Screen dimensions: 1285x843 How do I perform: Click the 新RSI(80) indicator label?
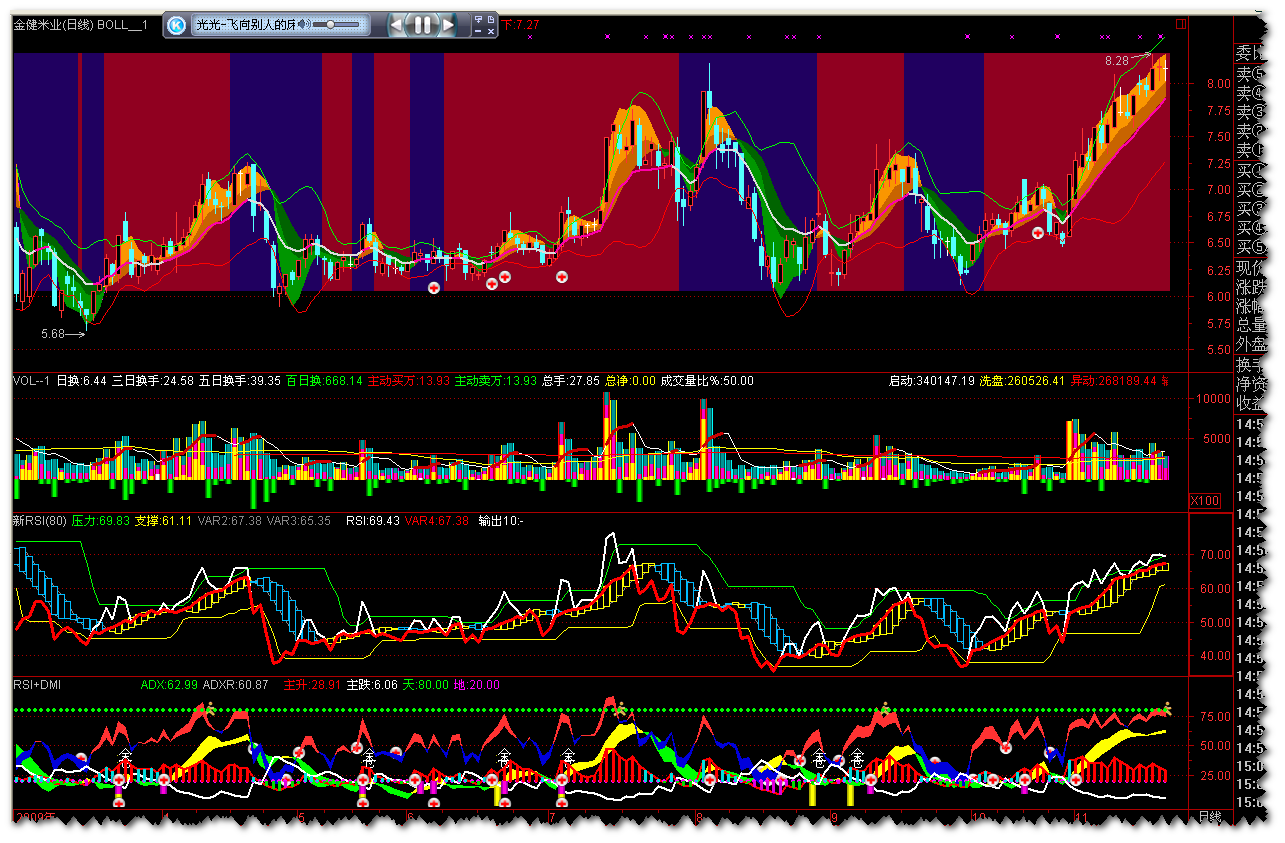tap(39, 521)
